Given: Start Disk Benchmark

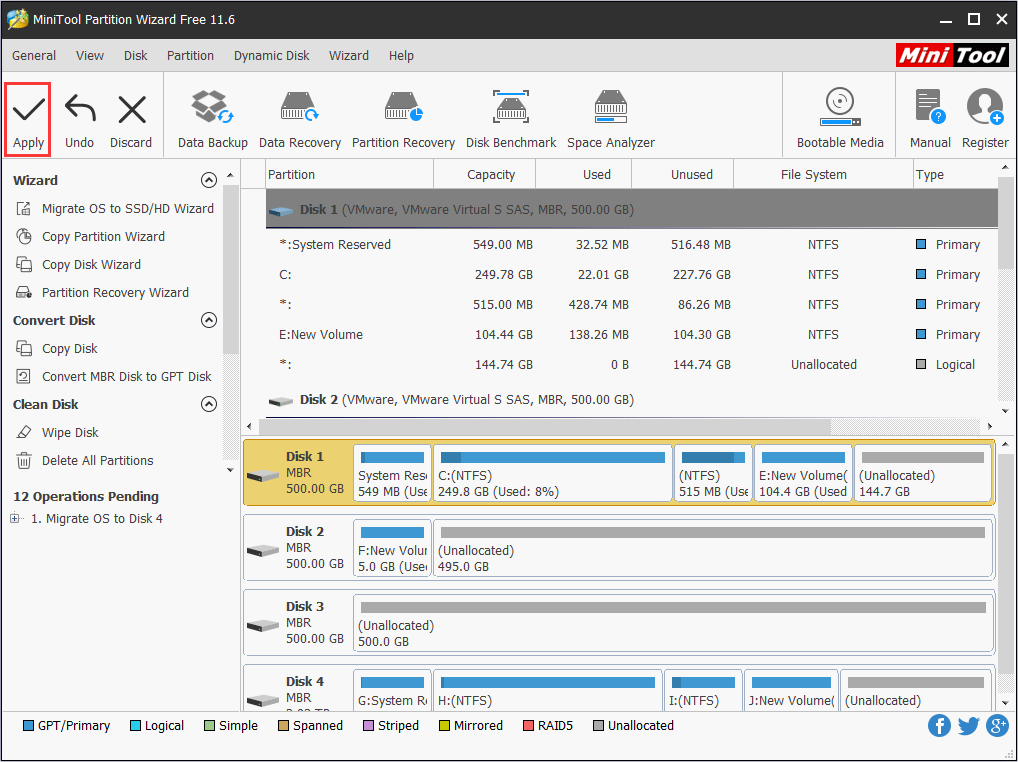Looking at the screenshot, I should pyautogui.click(x=511, y=119).
